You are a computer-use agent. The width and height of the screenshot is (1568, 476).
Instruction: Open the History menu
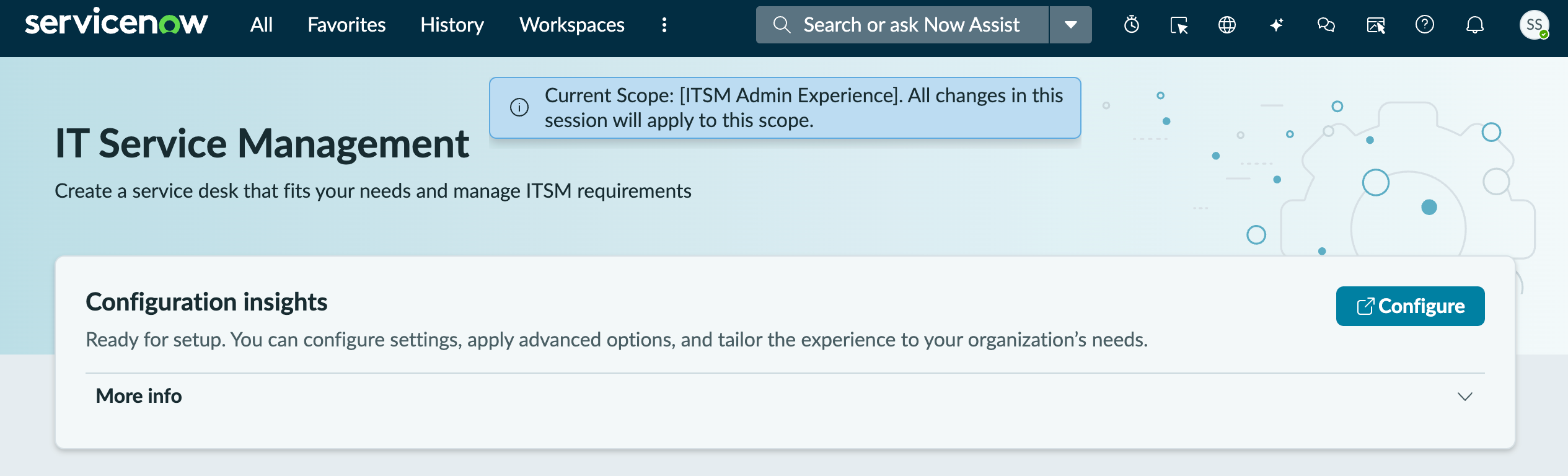click(x=452, y=25)
